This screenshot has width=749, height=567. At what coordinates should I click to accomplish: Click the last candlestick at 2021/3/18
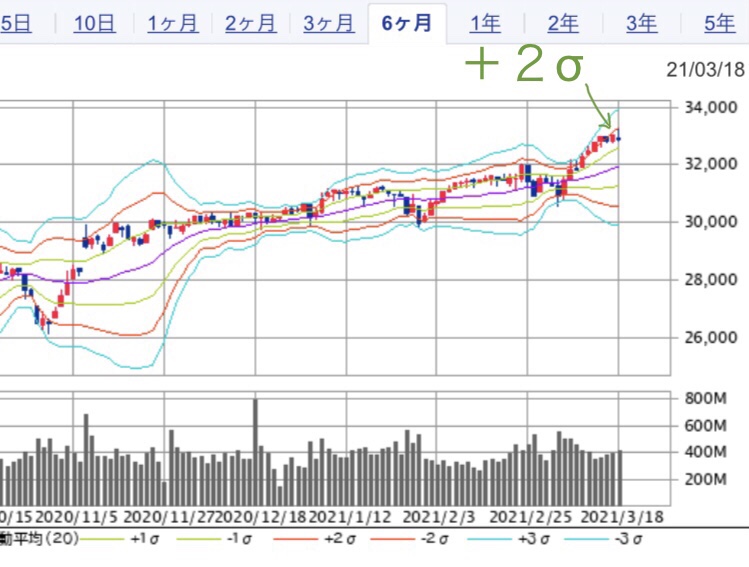coord(619,137)
